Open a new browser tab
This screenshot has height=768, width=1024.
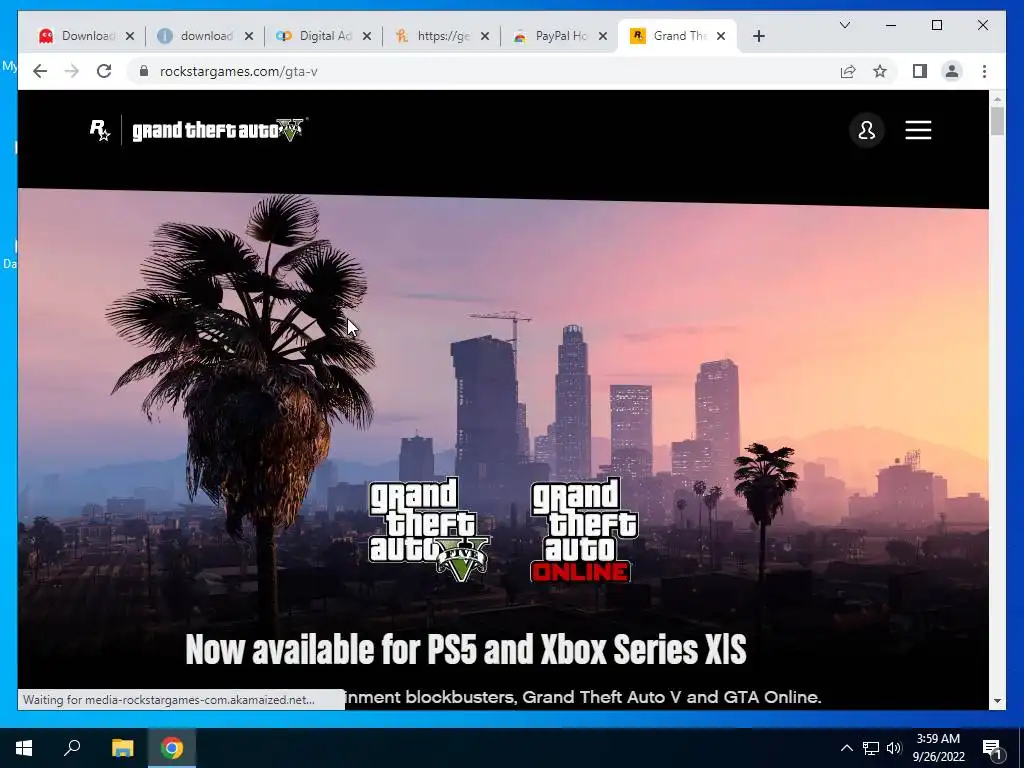coord(758,36)
